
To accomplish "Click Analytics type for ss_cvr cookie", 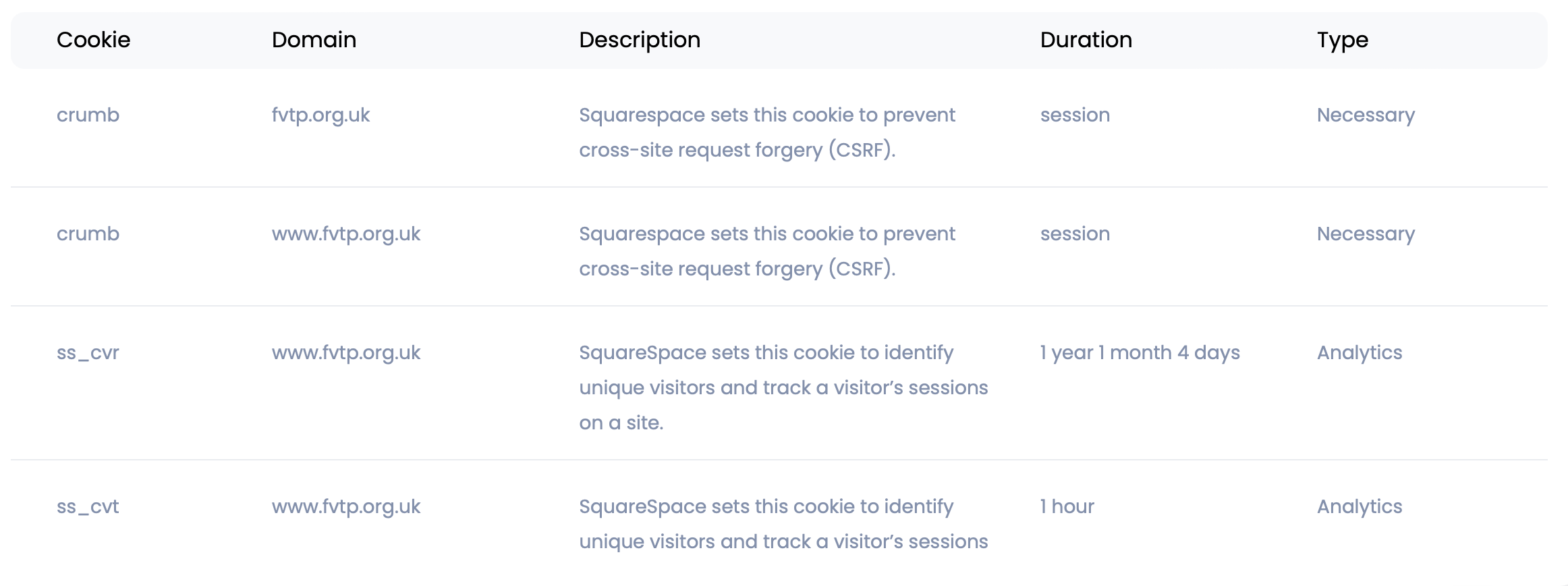I will coord(1359,353).
